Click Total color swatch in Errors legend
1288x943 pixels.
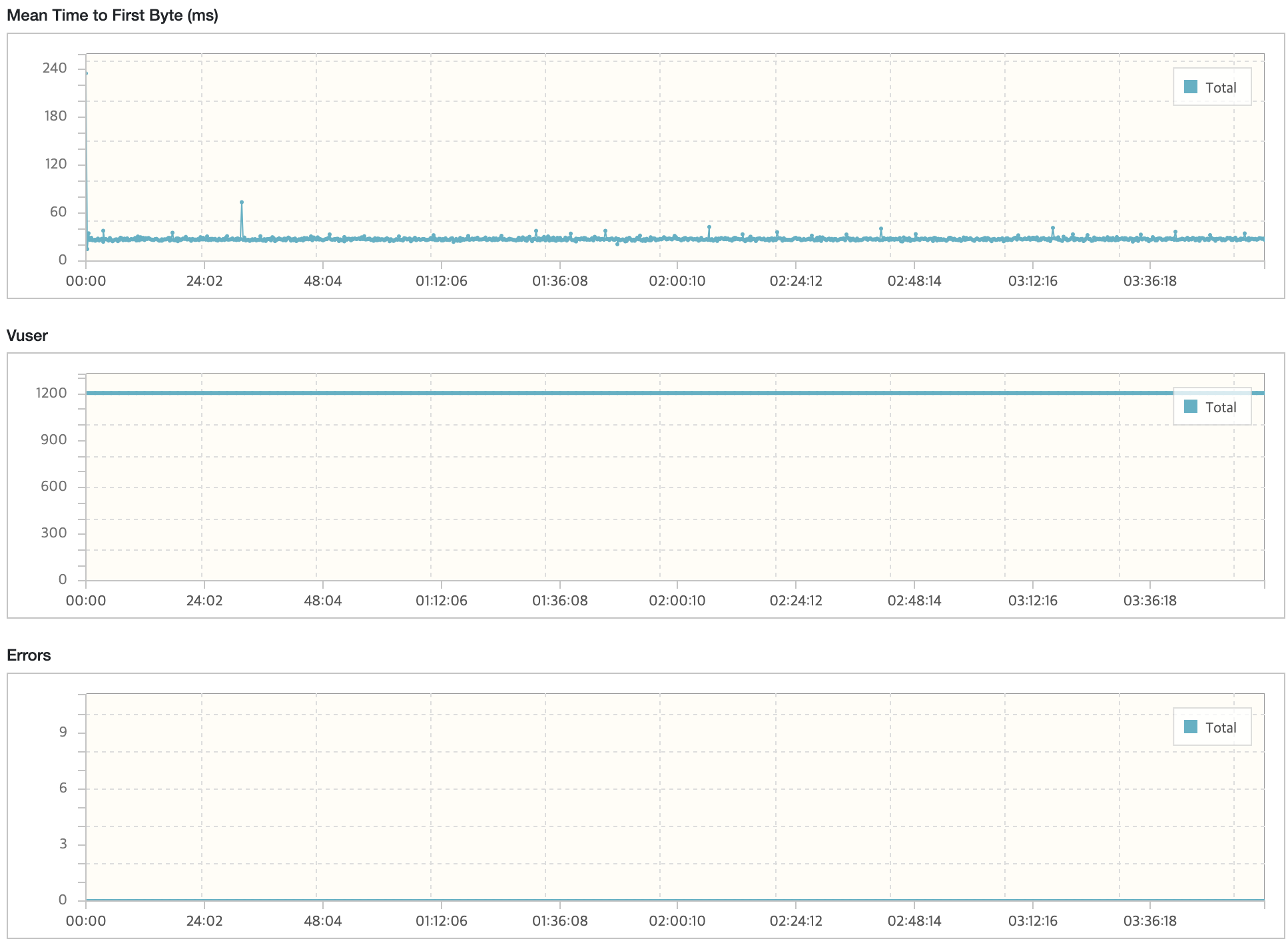(x=1191, y=727)
